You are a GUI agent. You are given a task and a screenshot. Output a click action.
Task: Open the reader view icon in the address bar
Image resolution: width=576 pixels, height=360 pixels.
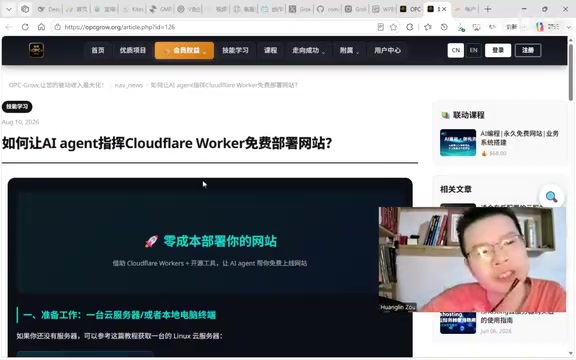[381, 27]
